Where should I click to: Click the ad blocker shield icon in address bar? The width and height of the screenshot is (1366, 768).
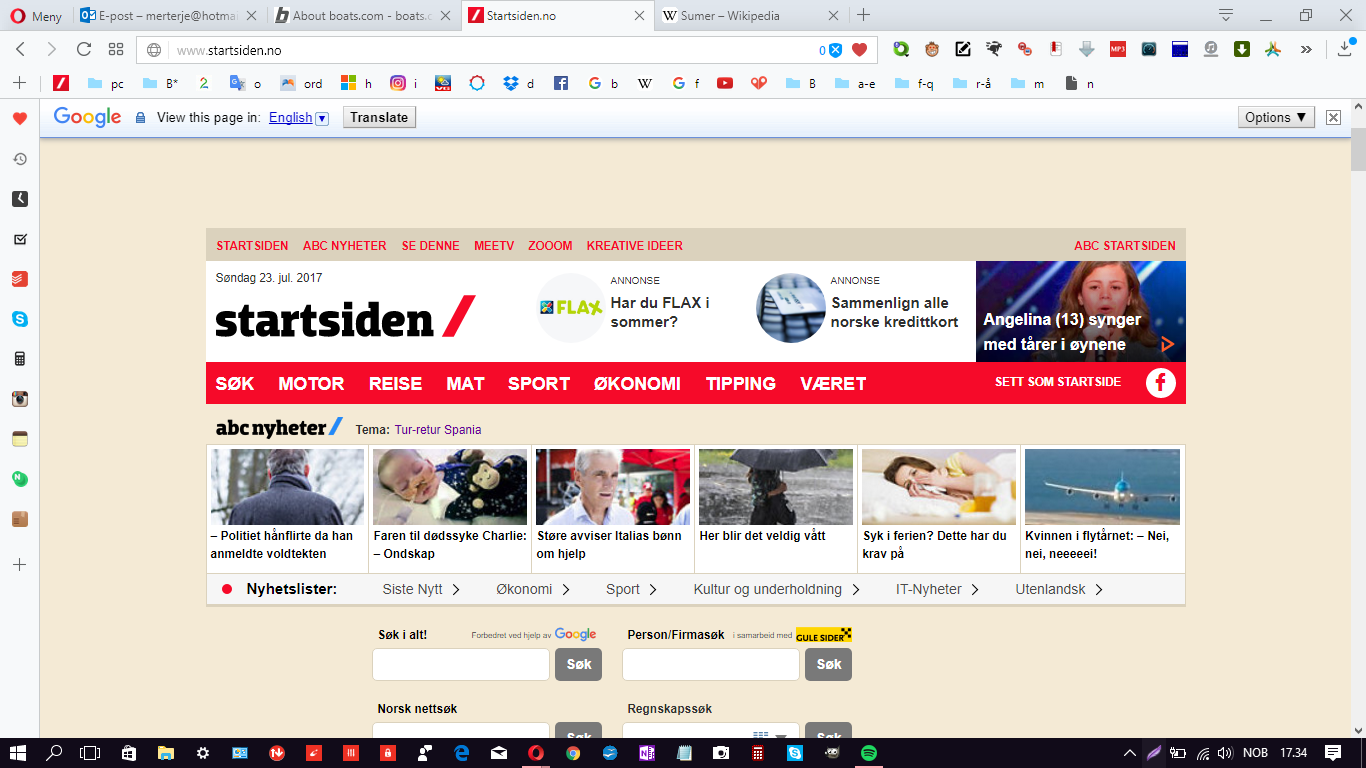[x=835, y=50]
